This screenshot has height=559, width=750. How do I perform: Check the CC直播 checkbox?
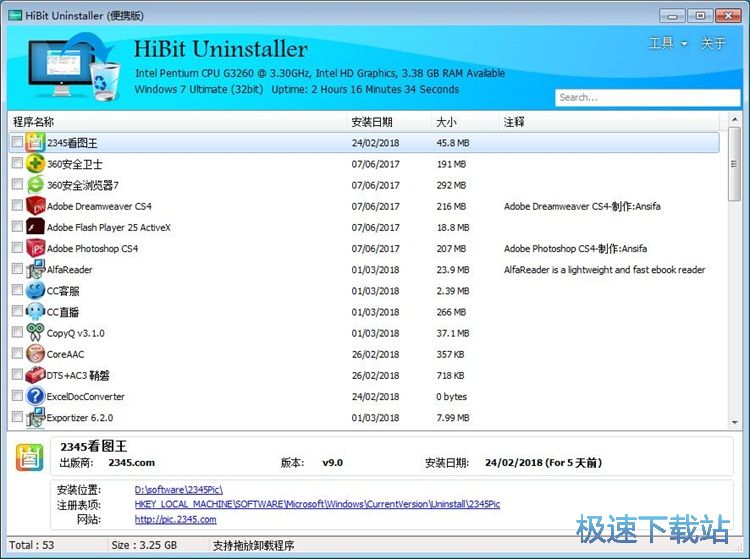click(x=17, y=310)
